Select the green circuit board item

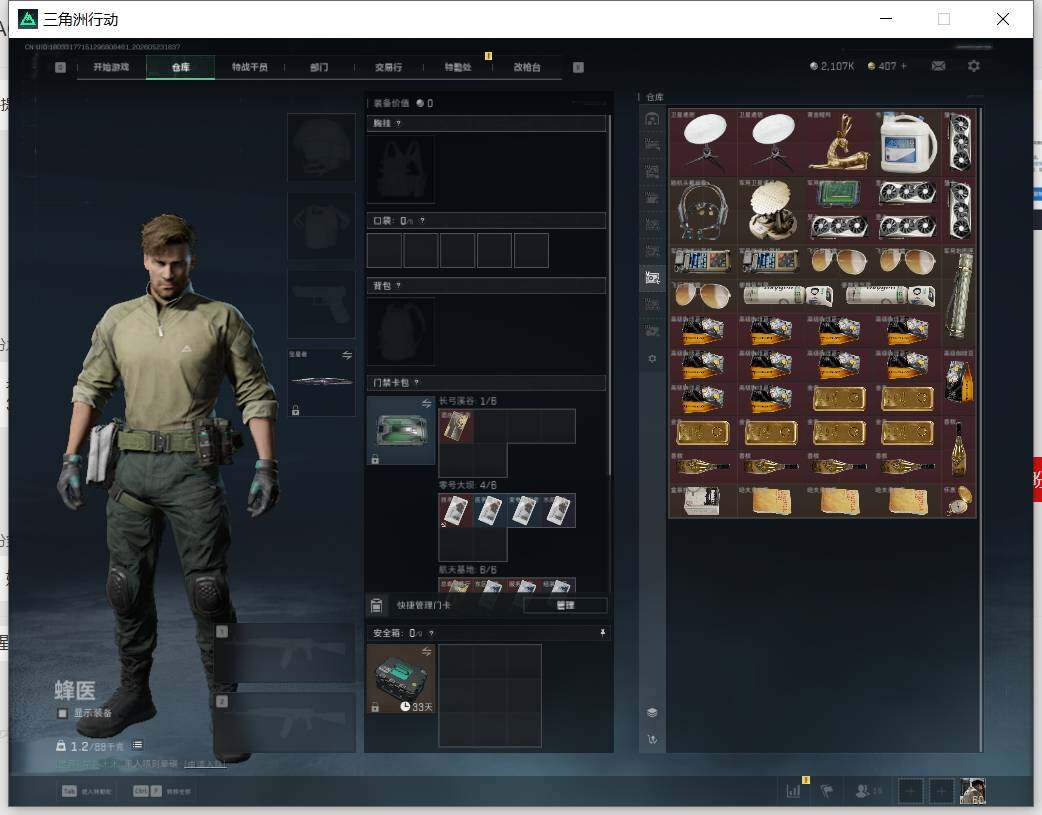click(x=840, y=194)
